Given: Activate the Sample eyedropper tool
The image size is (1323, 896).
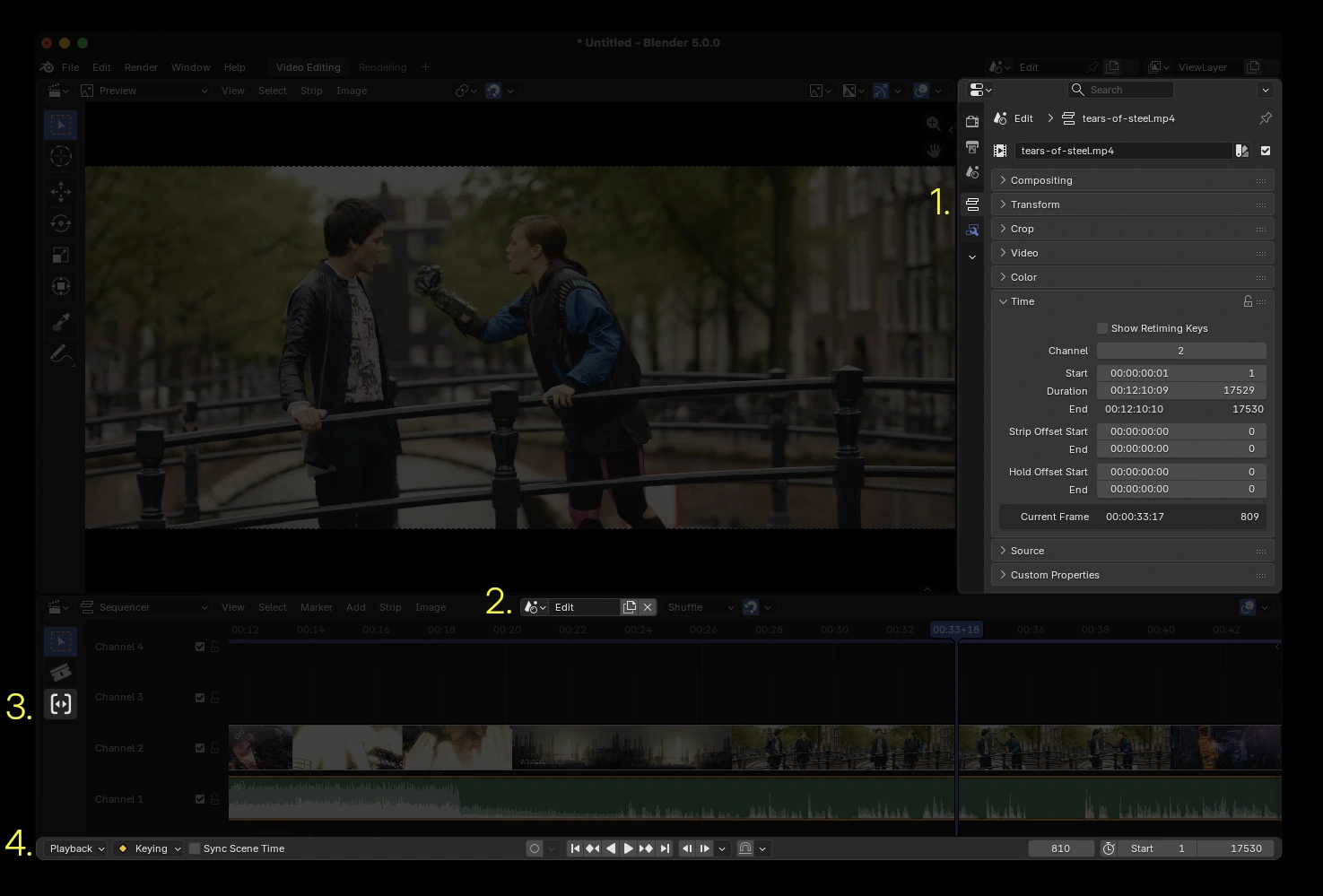Looking at the screenshot, I should (60, 321).
